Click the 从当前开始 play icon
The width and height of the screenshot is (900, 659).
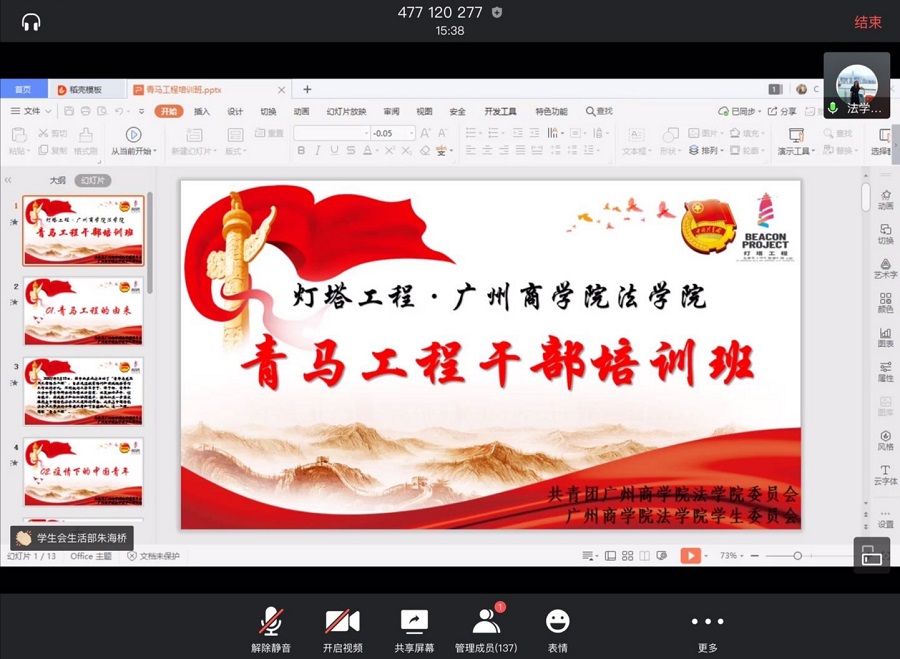click(133, 135)
